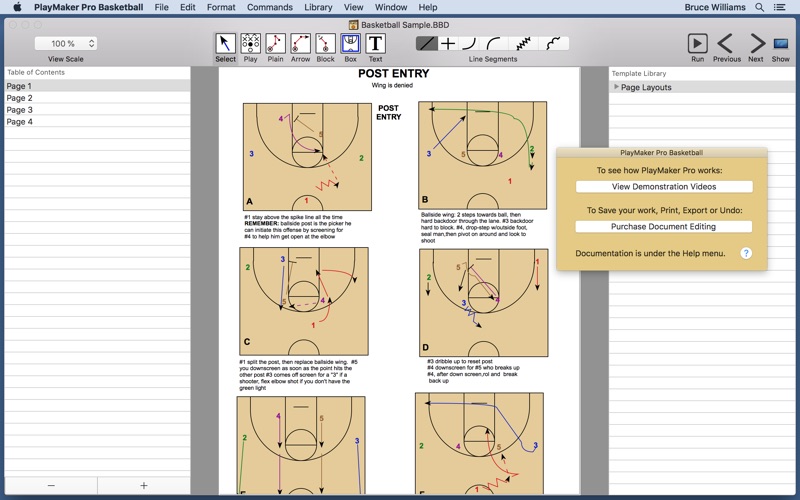Run the play animation
This screenshot has height=500, width=800.
pyautogui.click(x=697, y=44)
